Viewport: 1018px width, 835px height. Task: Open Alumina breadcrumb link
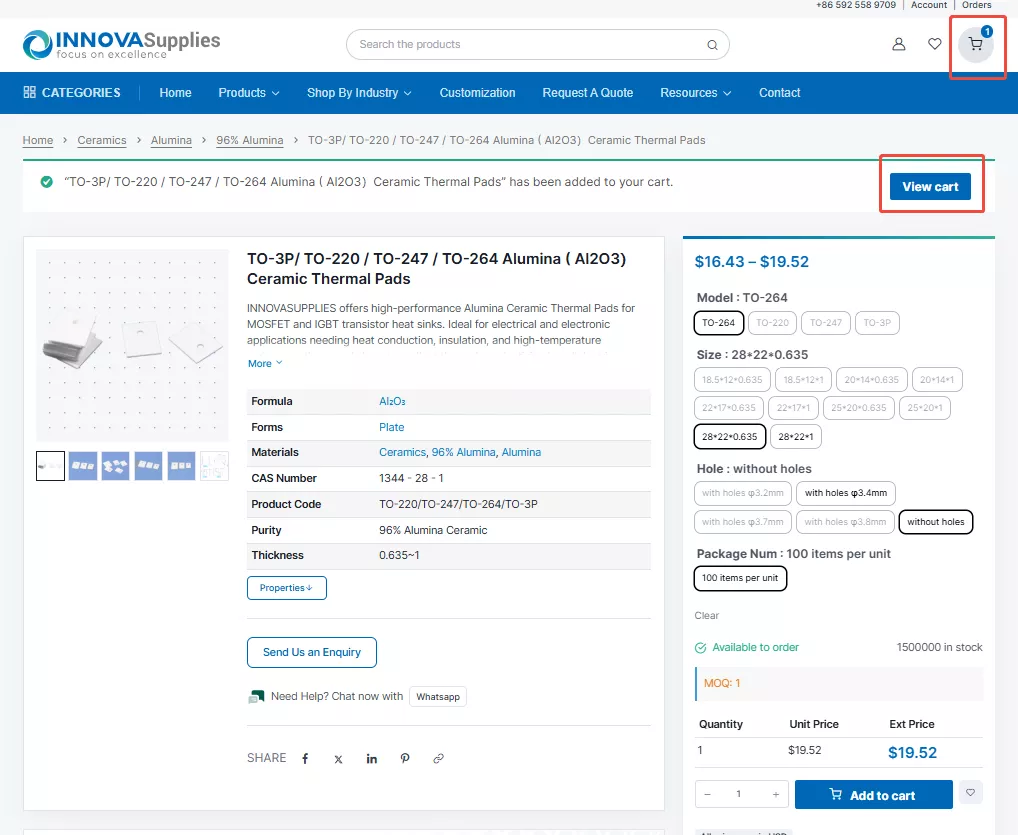point(171,140)
